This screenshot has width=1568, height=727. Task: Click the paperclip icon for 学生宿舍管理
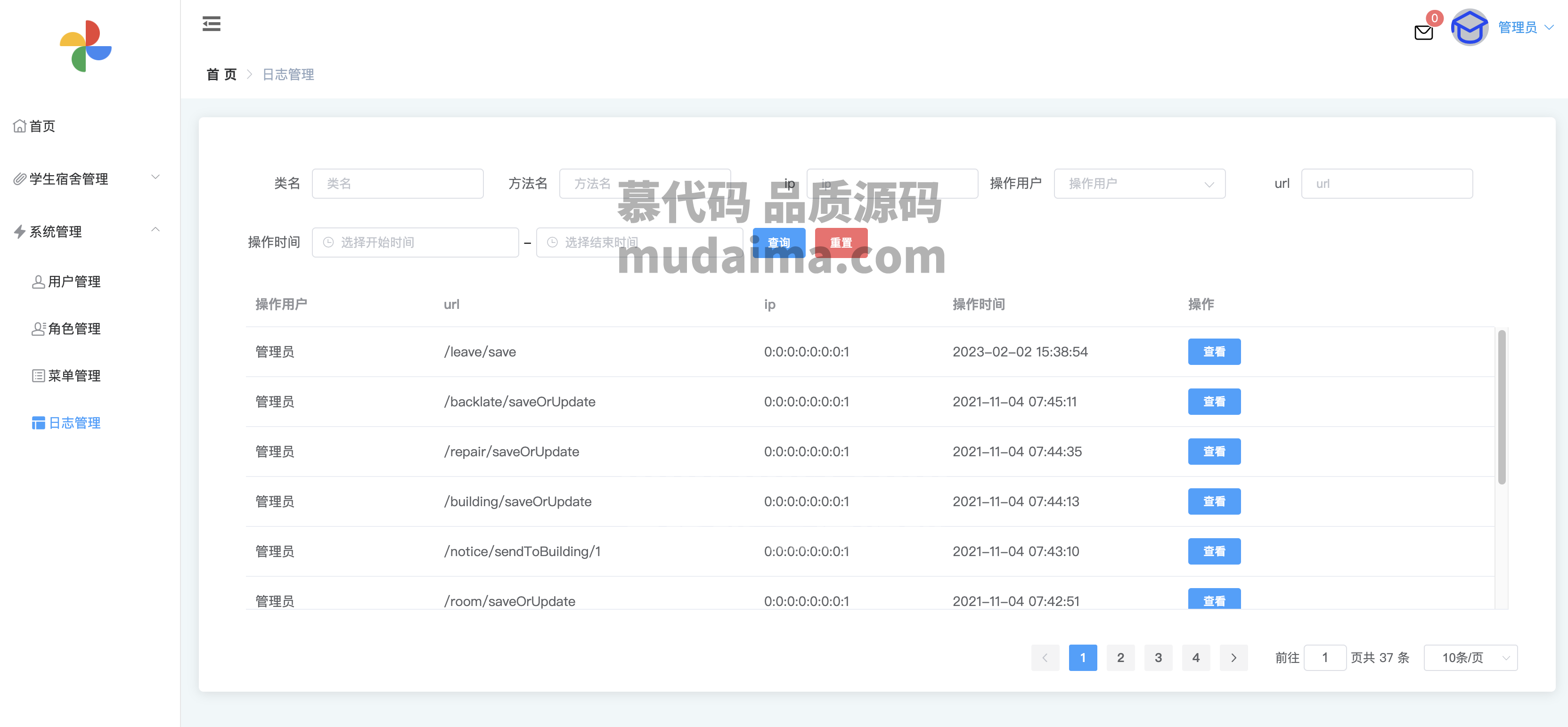[19, 179]
